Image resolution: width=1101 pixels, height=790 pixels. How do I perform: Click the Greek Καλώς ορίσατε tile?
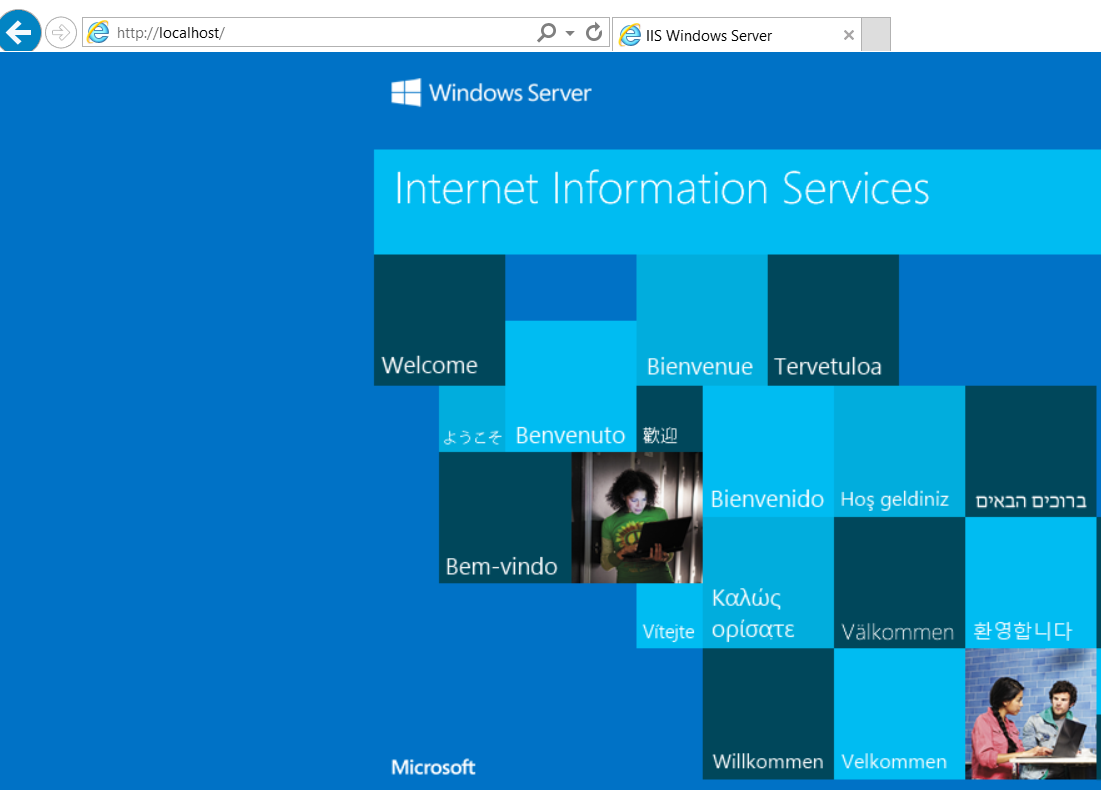(x=768, y=583)
